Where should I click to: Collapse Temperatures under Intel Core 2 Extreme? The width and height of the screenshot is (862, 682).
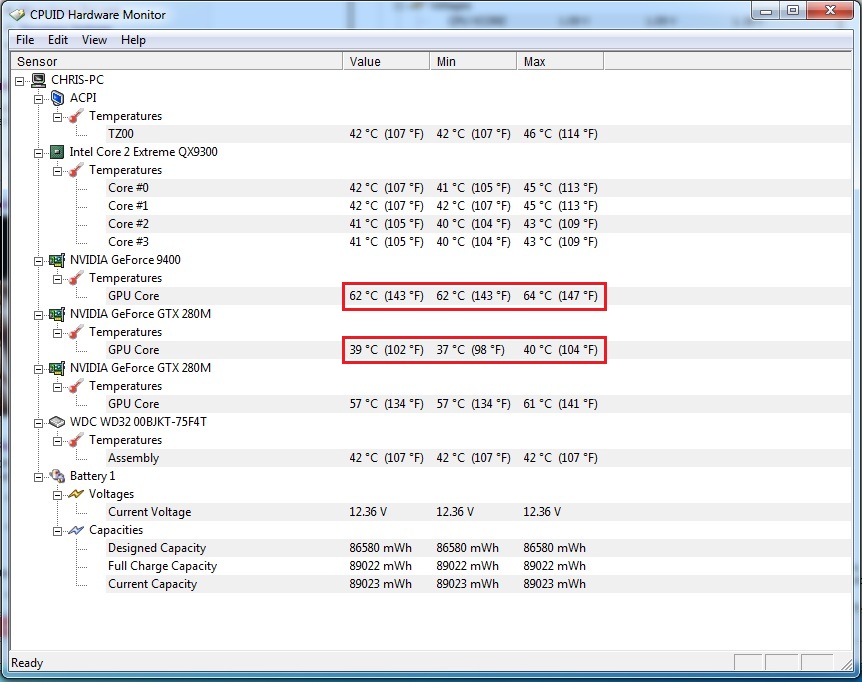(57, 171)
